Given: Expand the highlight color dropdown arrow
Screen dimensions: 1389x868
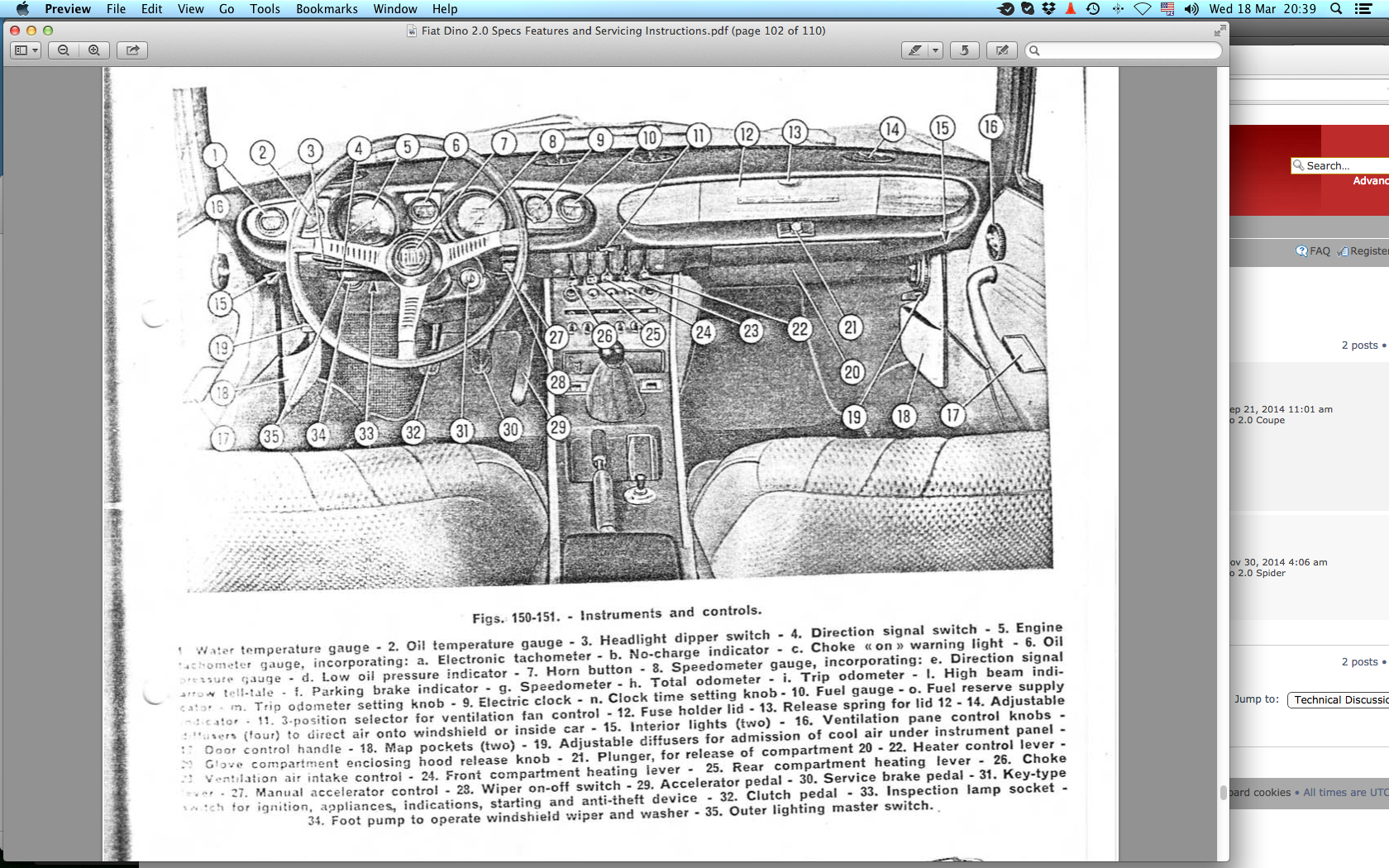Looking at the screenshot, I should pyautogui.click(x=935, y=50).
